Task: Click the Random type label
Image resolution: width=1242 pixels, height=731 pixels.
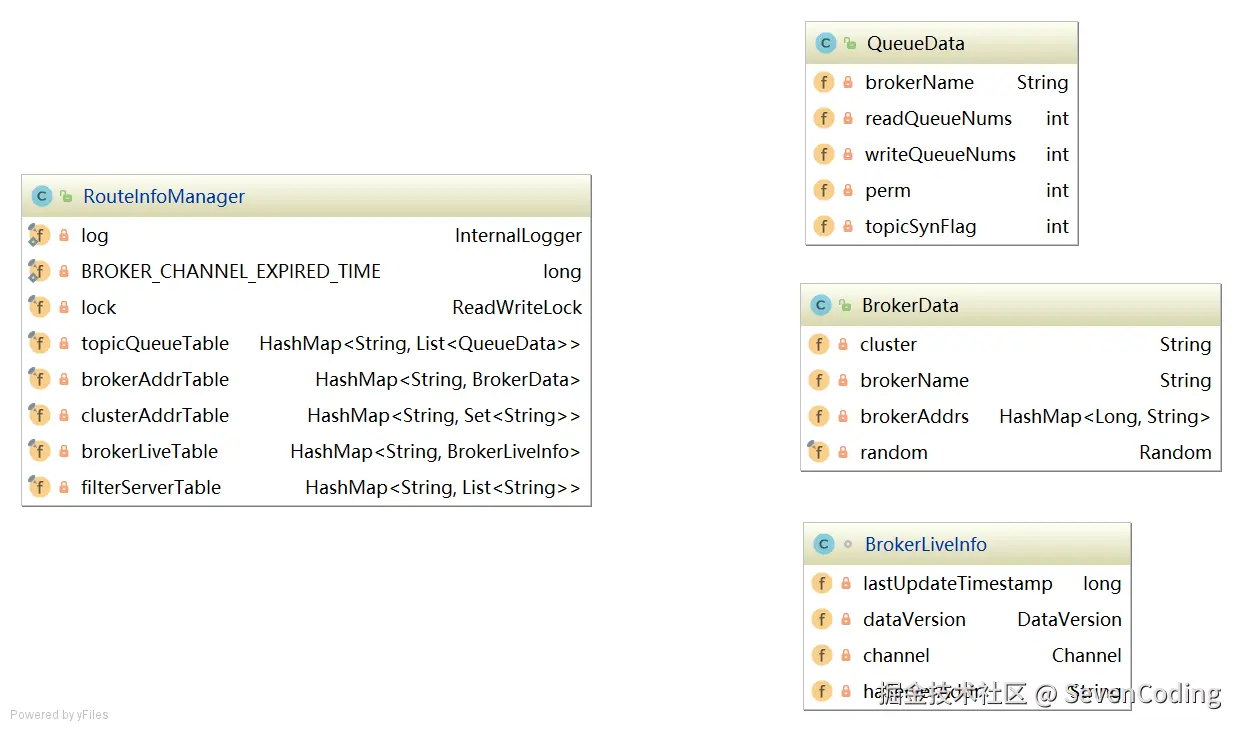Action: 1175,452
